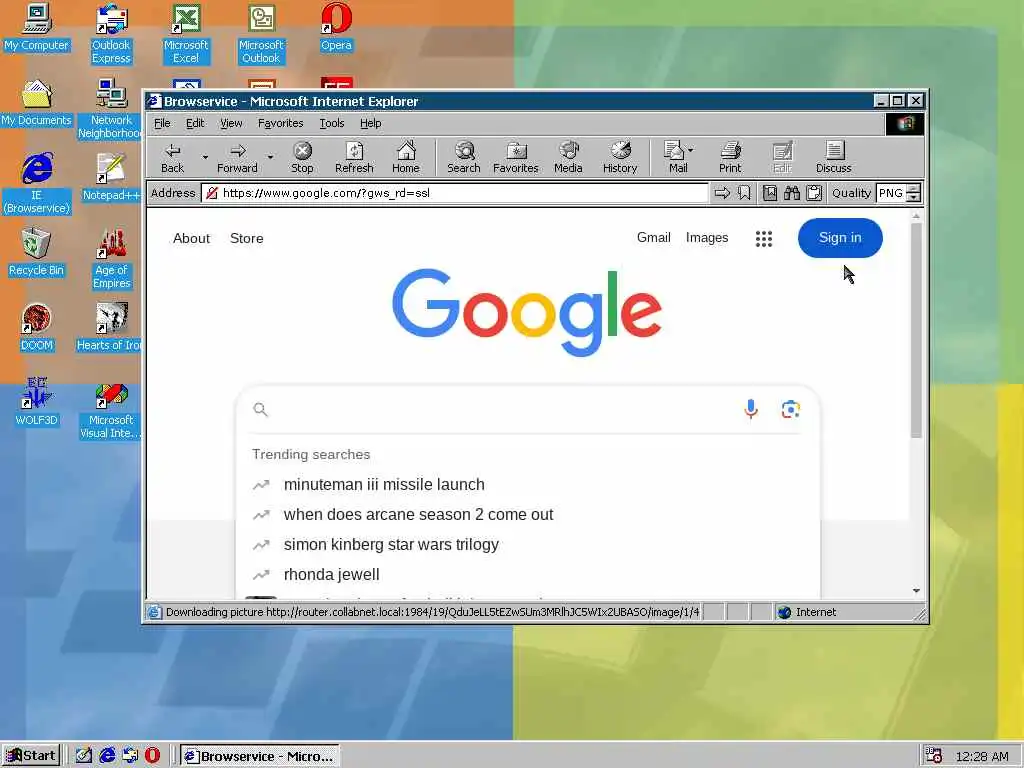Select simon kinberg star wars trilogy suggestion
1024x768 pixels.
[391, 545]
